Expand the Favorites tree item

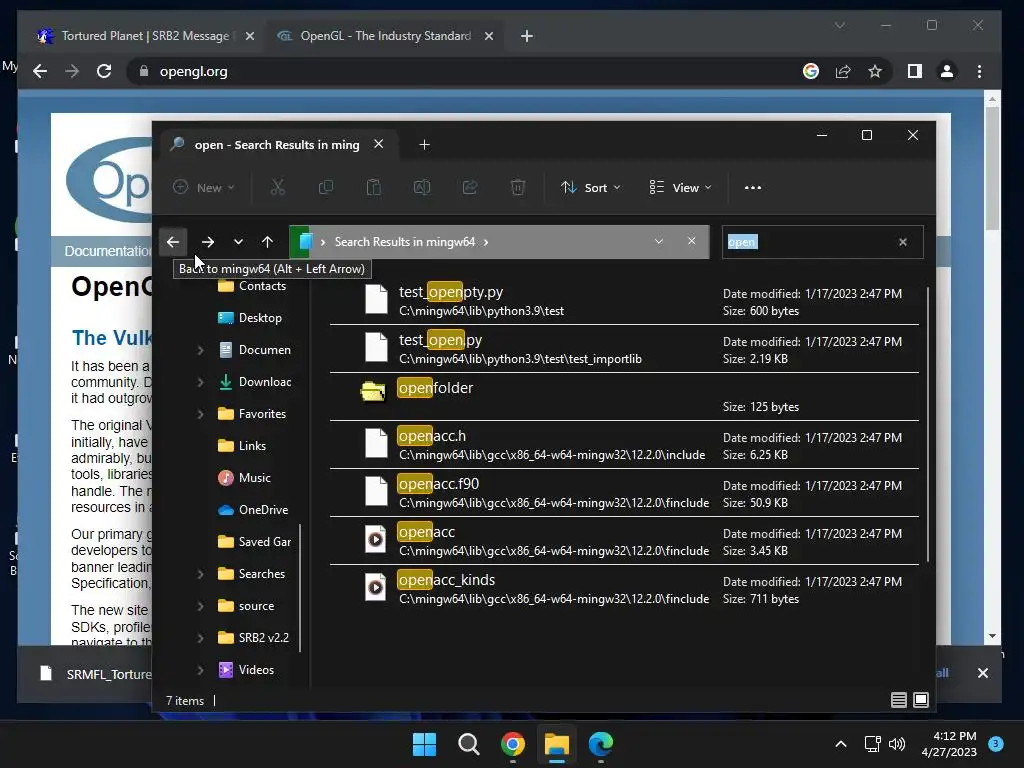(200, 414)
